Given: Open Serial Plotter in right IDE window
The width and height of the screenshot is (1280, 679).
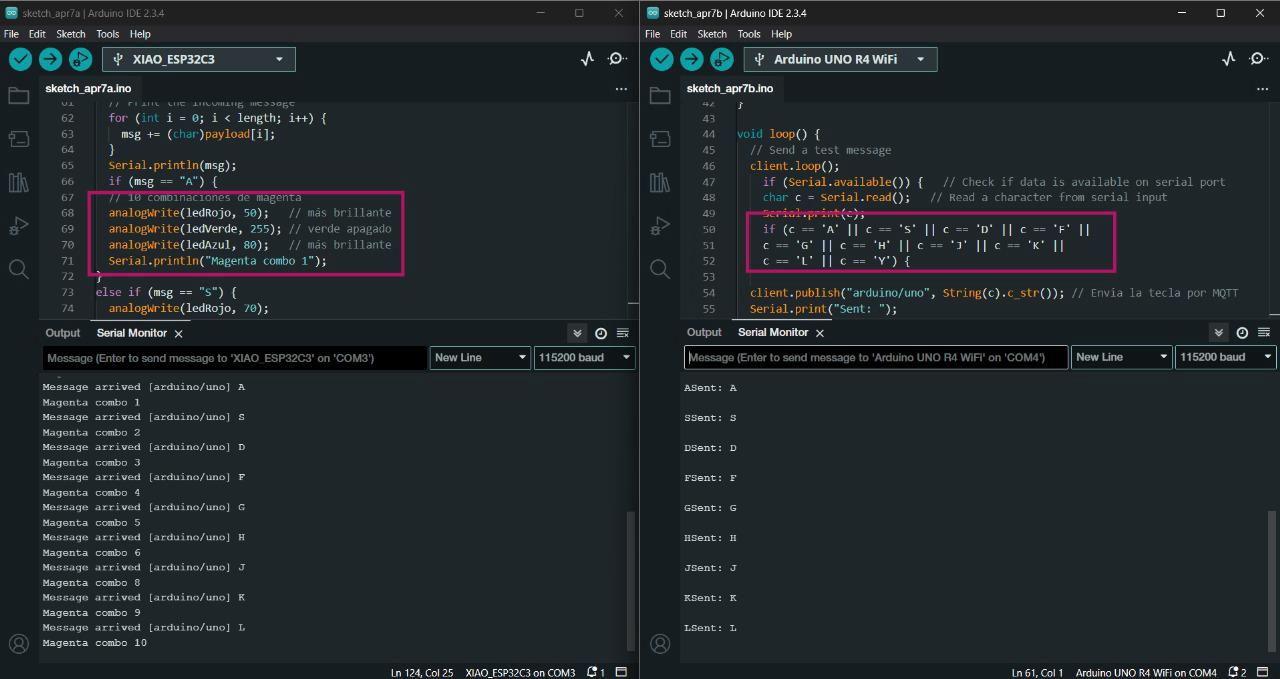Looking at the screenshot, I should click(1228, 59).
